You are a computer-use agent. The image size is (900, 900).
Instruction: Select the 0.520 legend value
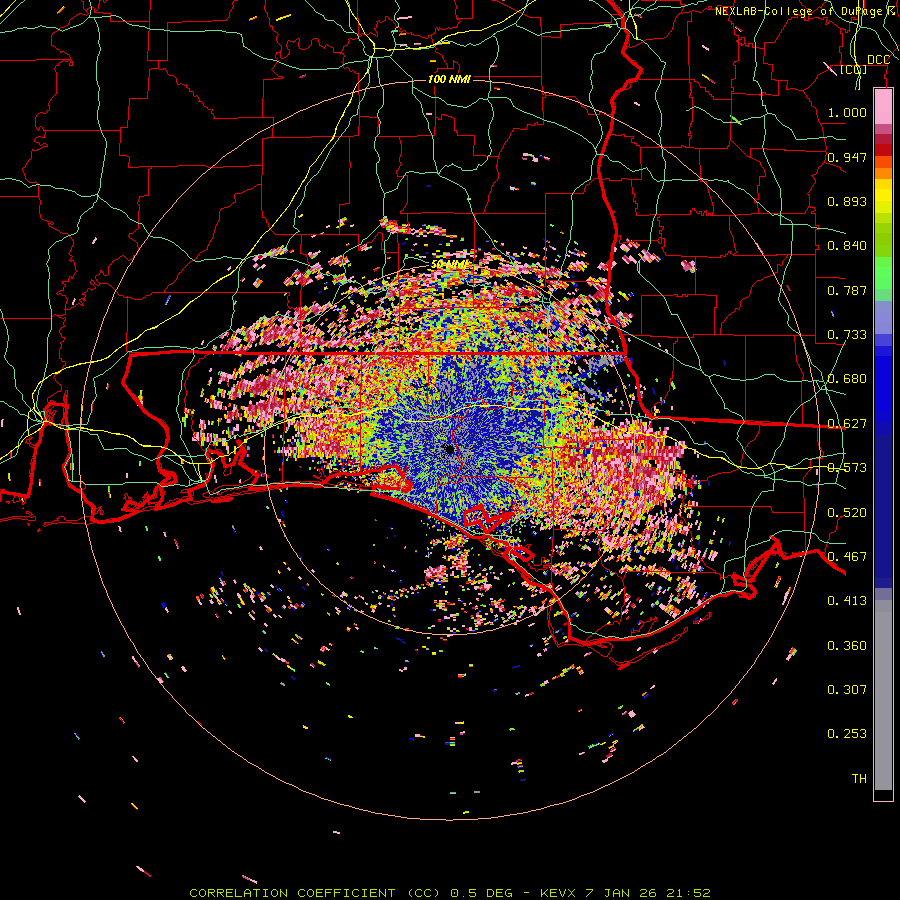click(847, 513)
